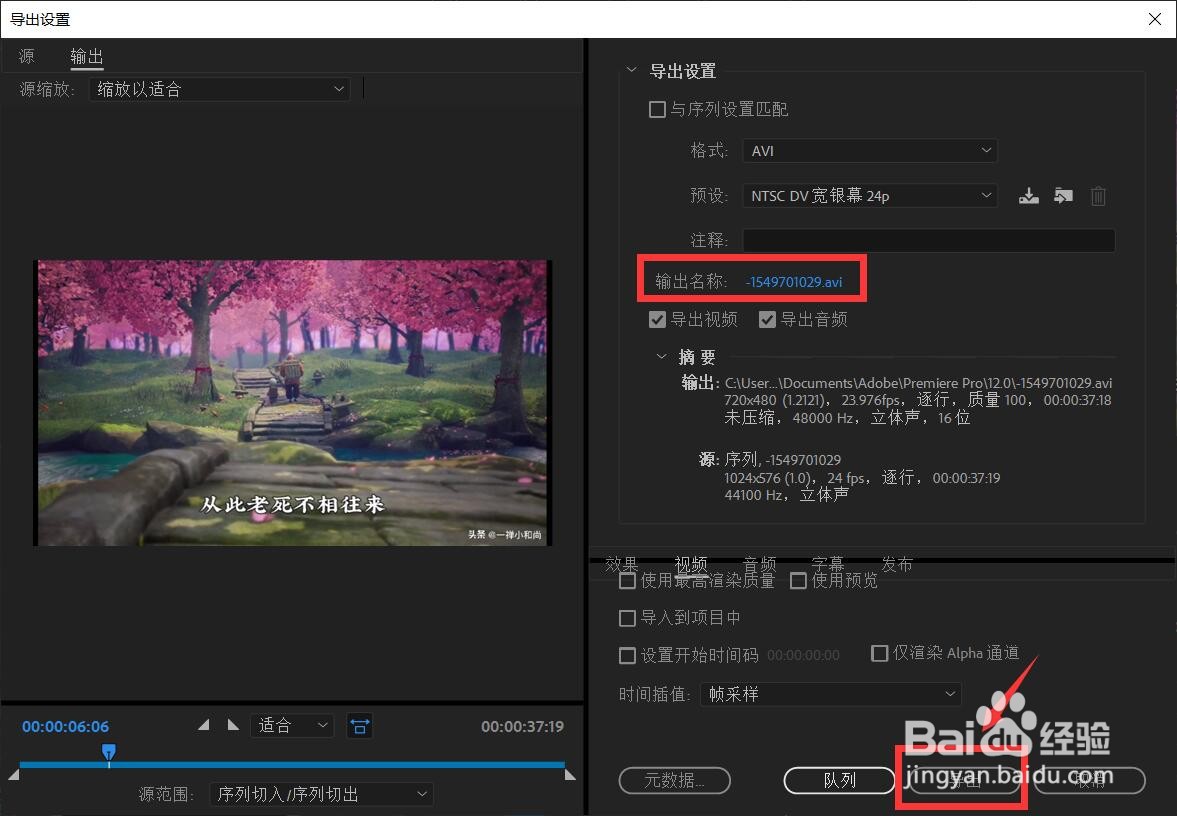Screen dimensions: 1177x816
Task: Open the 源缩放 dropdown
Action: [220, 89]
